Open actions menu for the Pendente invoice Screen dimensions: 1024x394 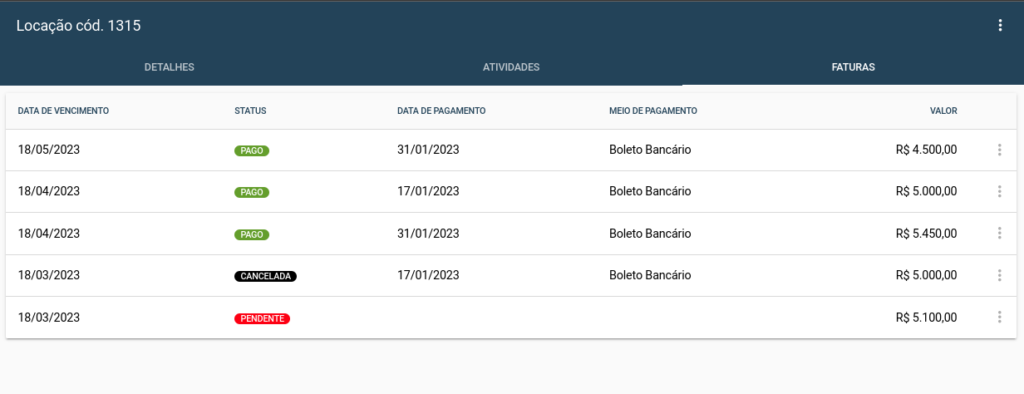pyautogui.click(x=999, y=318)
